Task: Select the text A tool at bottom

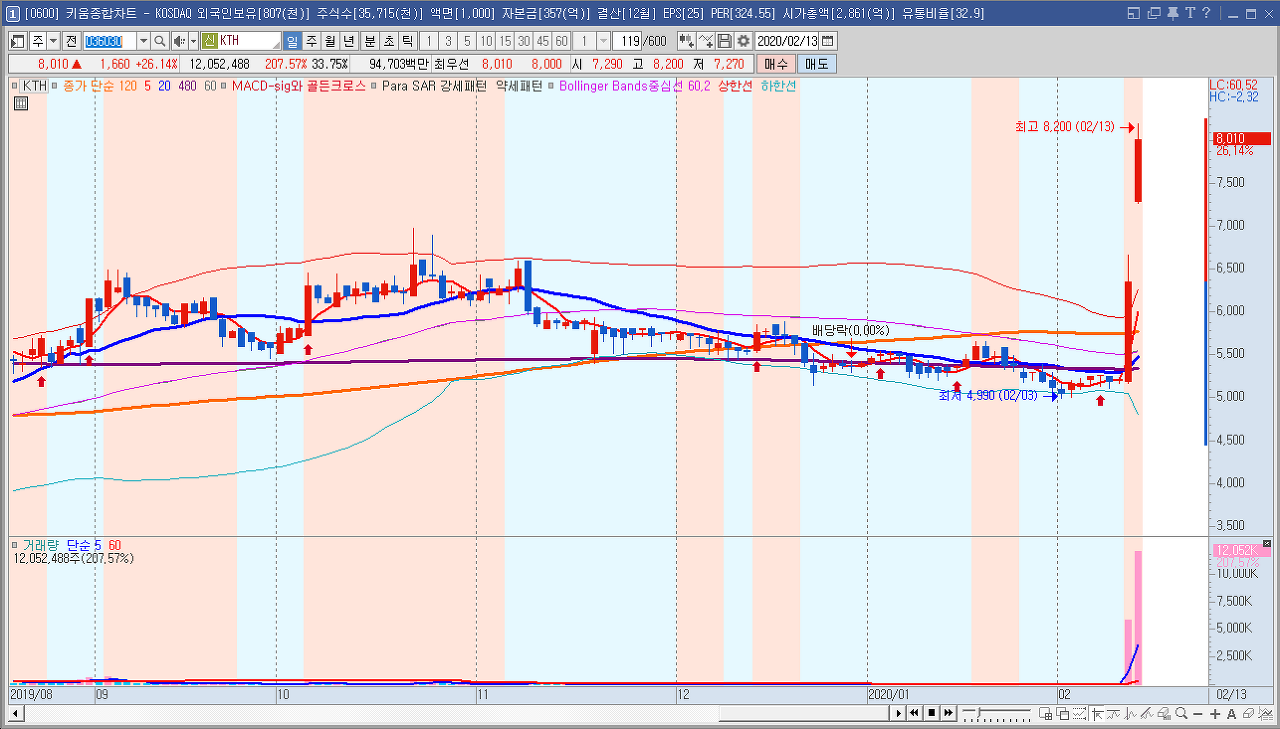Action: (x=1230, y=713)
